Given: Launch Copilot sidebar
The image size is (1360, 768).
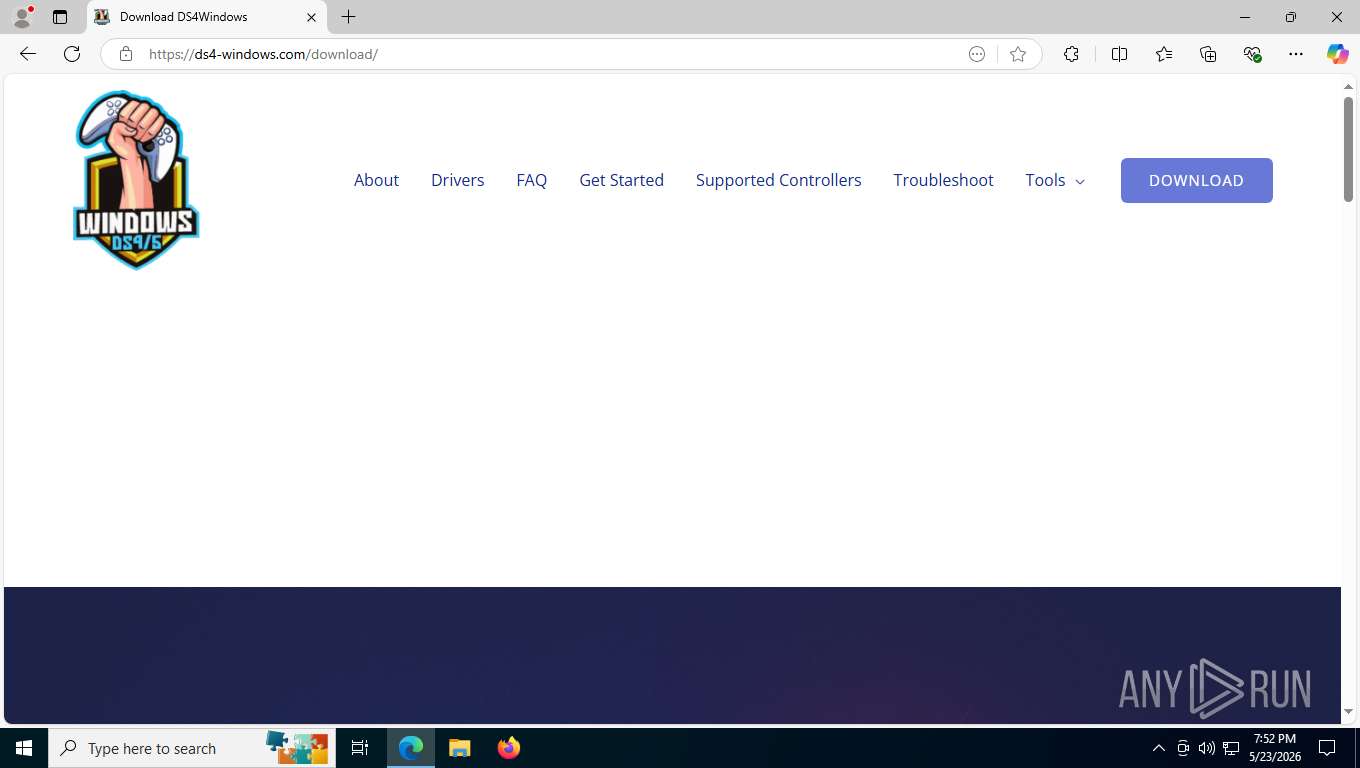Looking at the screenshot, I should (1337, 54).
